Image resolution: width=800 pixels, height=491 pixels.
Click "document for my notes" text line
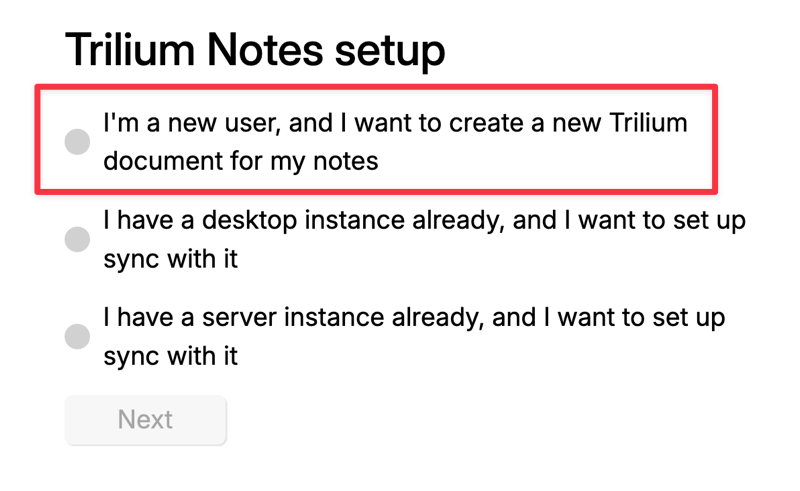[x=241, y=161]
